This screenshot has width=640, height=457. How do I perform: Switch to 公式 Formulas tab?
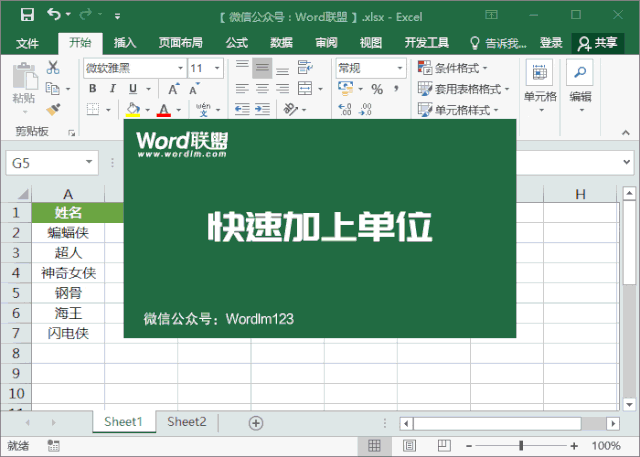tap(236, 43)
